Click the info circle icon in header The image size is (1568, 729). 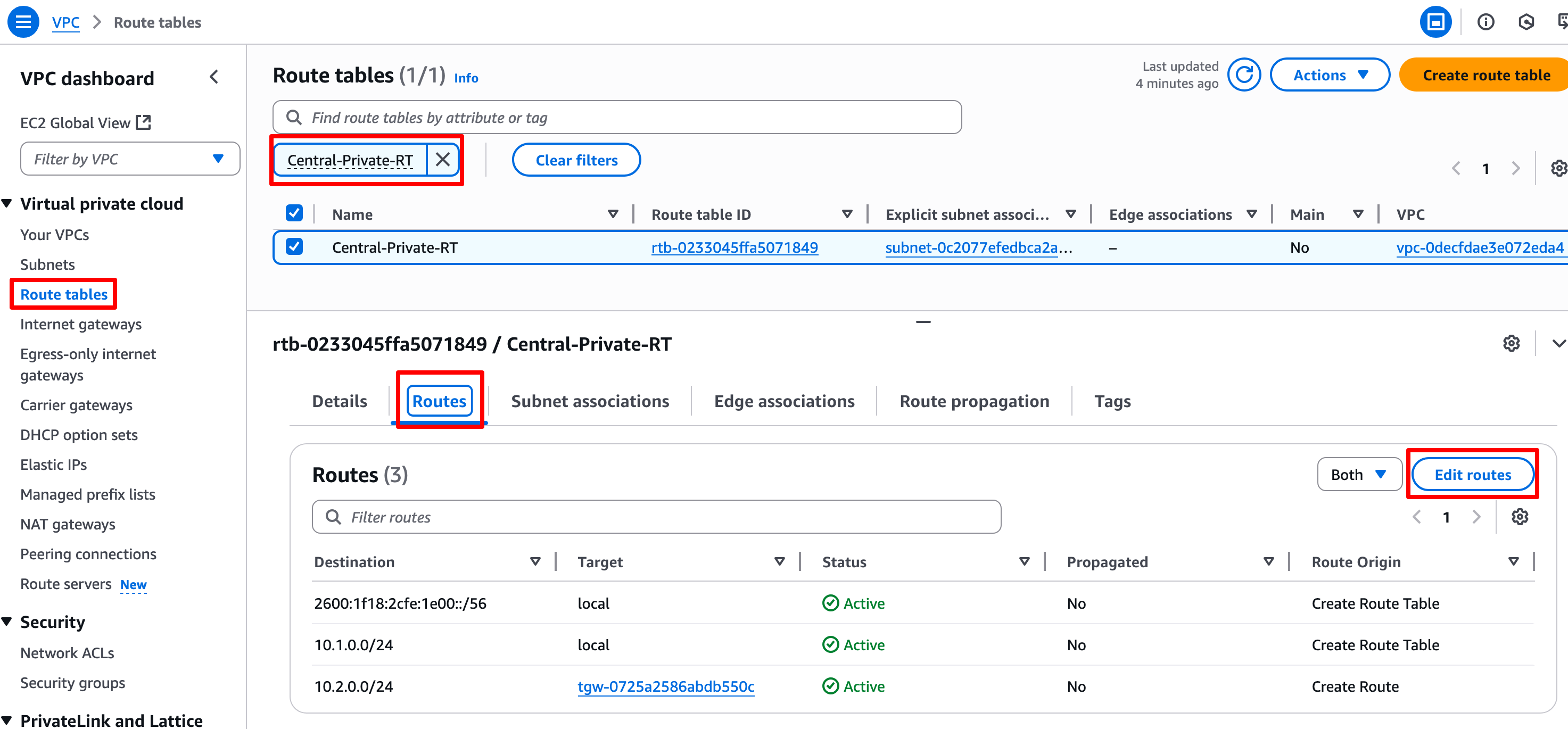click(1485, 22)
